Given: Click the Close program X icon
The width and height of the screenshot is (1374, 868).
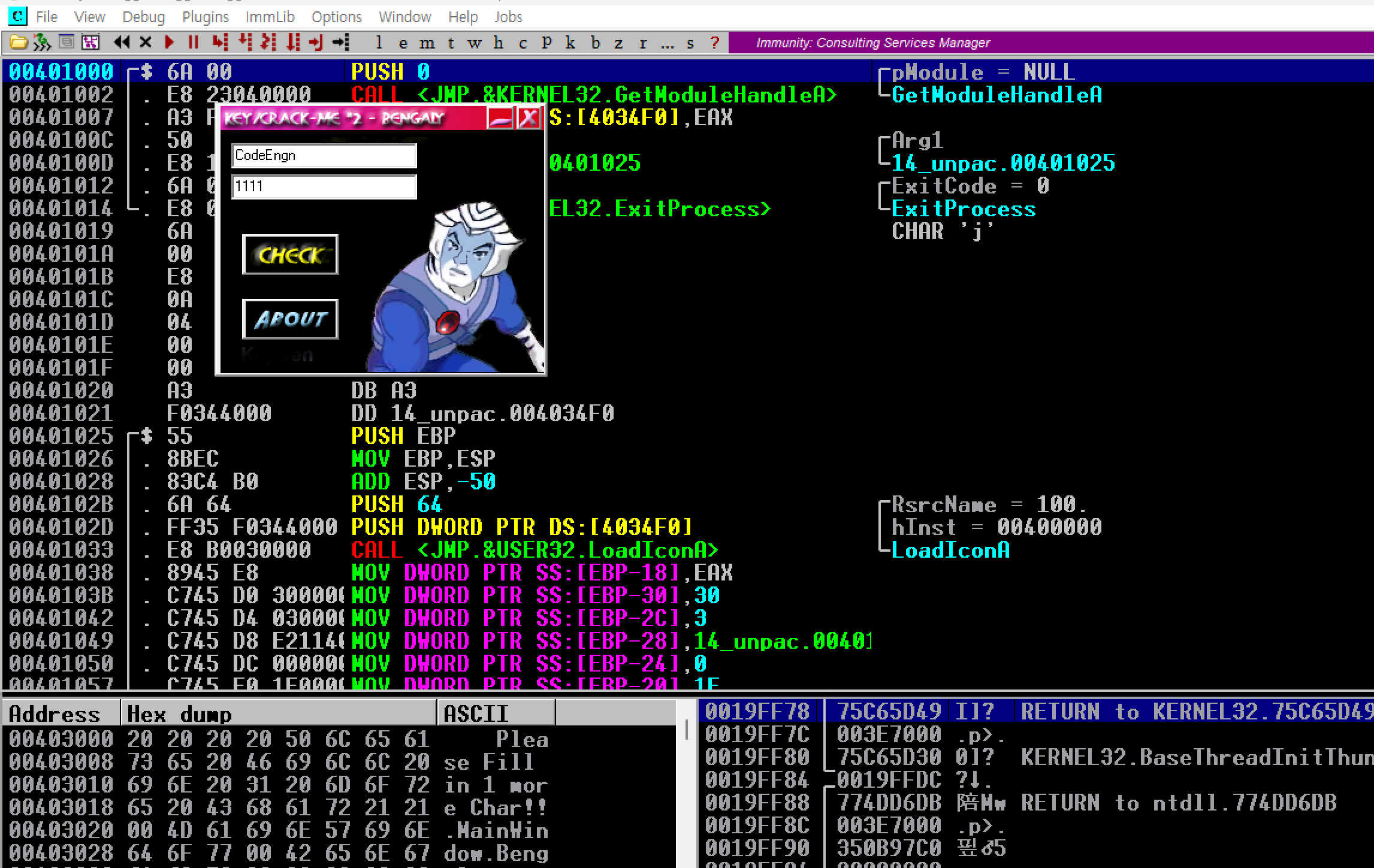Looking at the screenshot, I should tap(146, 43).
